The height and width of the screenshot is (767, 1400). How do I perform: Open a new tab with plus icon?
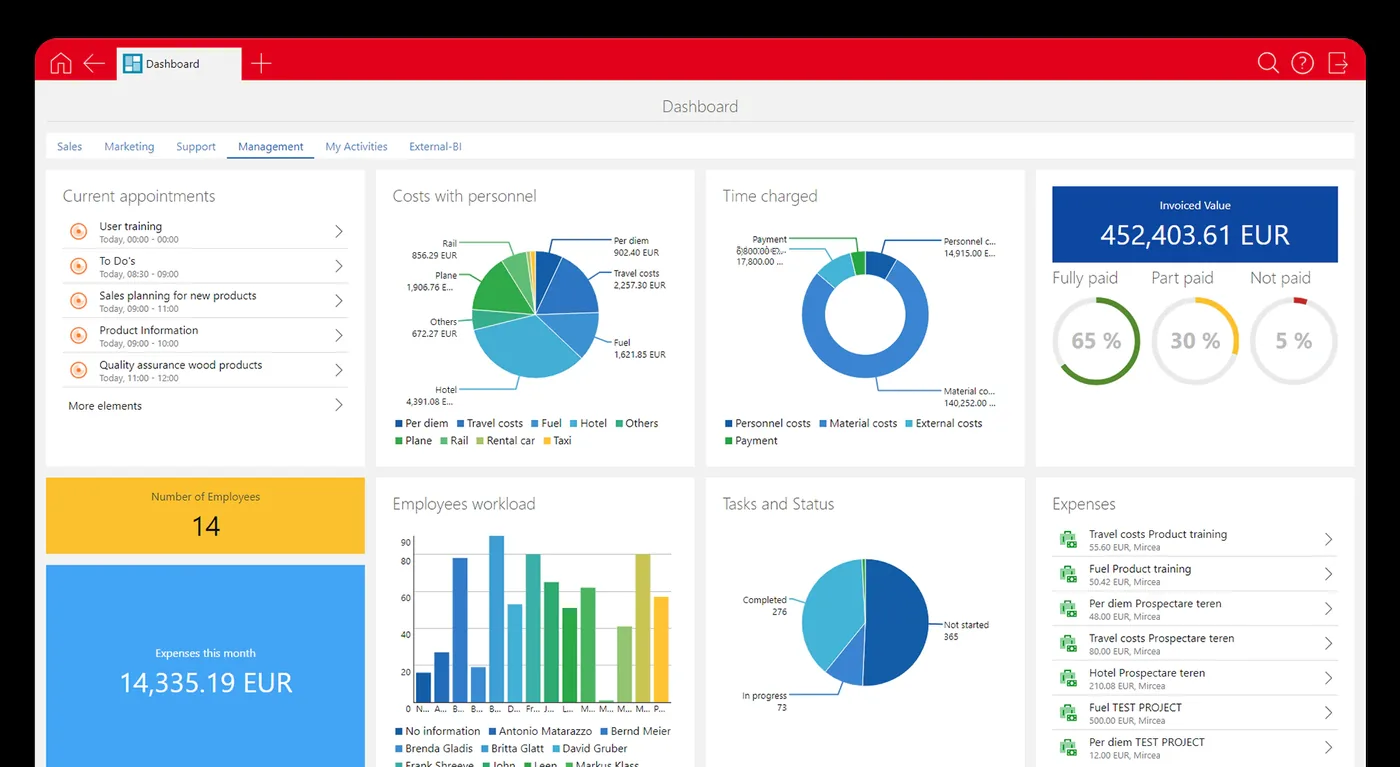pos(261,63)
